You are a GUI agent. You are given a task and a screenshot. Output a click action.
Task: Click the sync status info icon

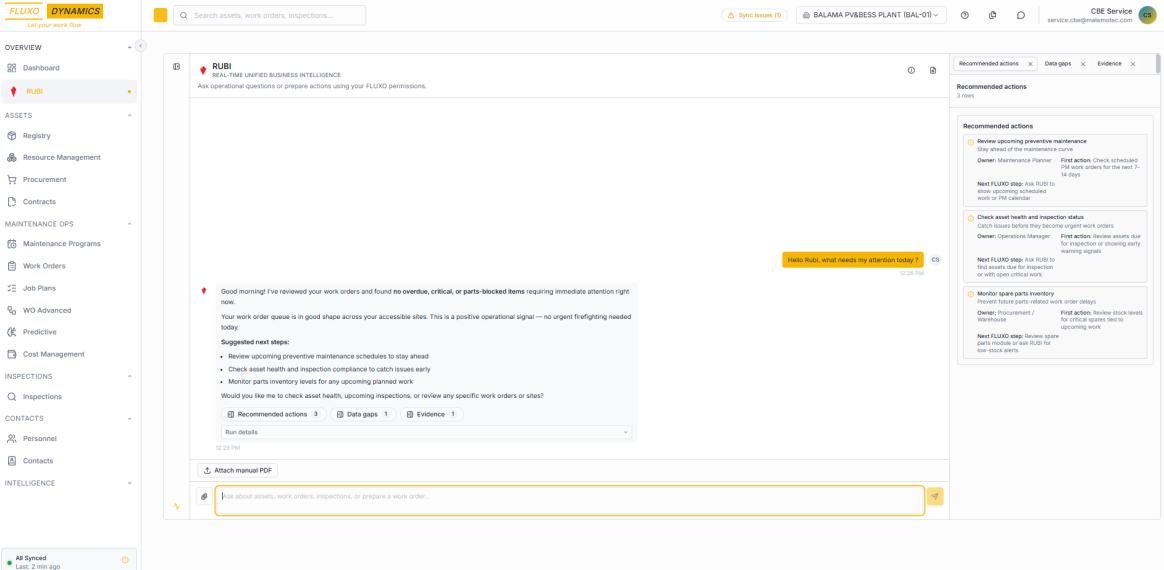125,560
